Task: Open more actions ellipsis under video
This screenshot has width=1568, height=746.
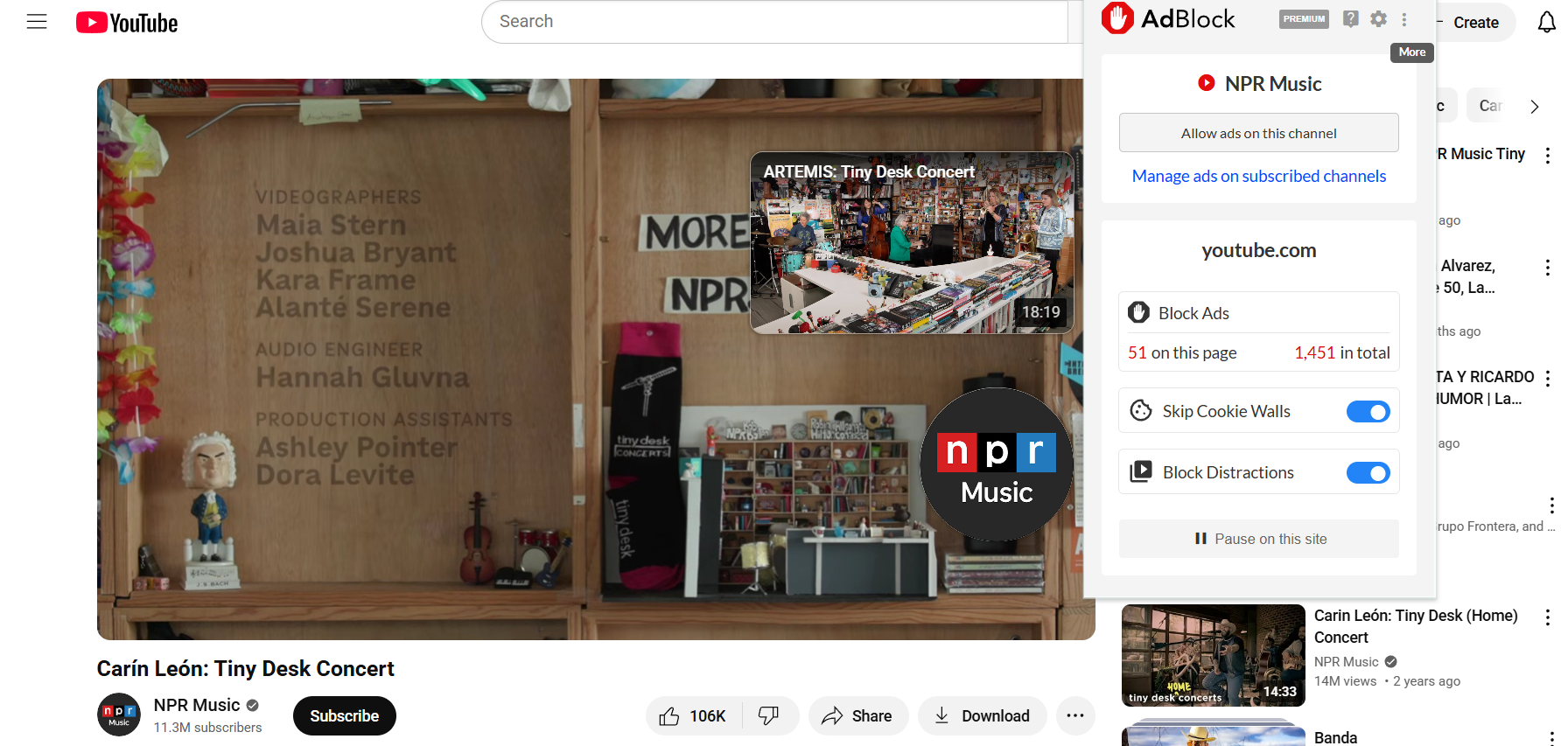Action: [1075, 716]
